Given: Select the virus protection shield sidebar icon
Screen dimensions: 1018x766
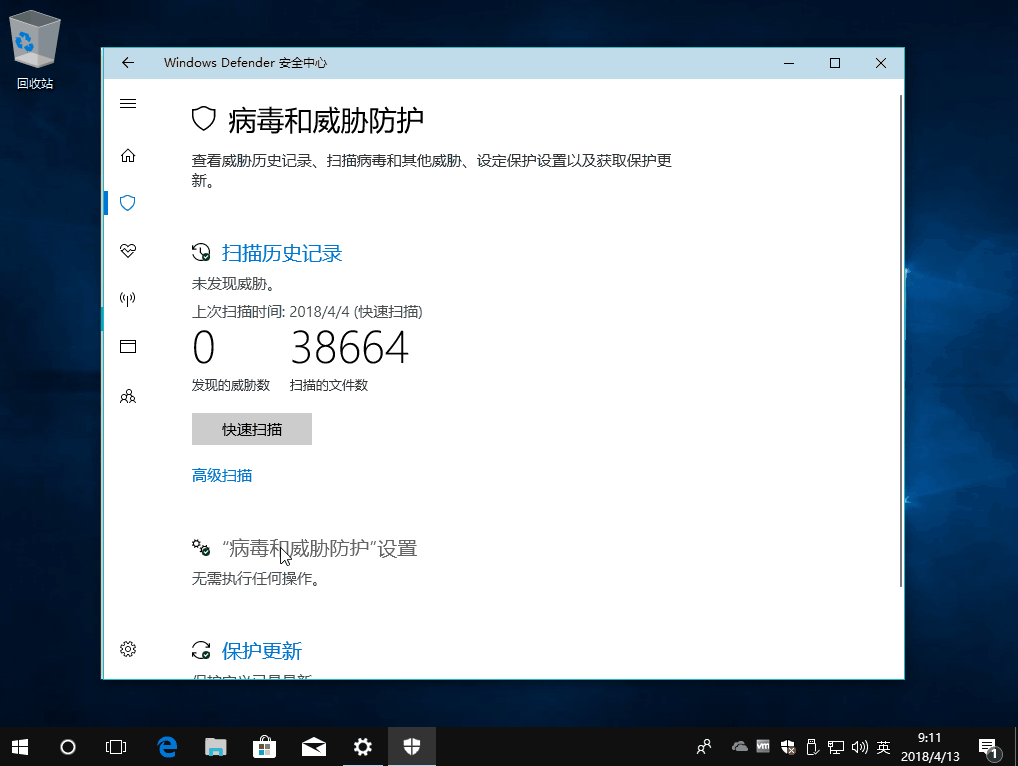Looking at the screenshot, I should tap(127, 203).
